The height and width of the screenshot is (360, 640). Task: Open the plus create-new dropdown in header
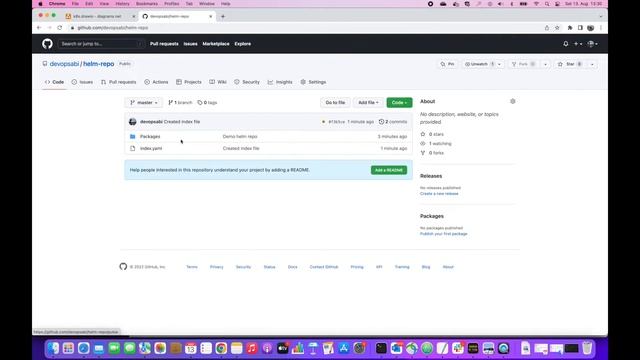(578, 44)
